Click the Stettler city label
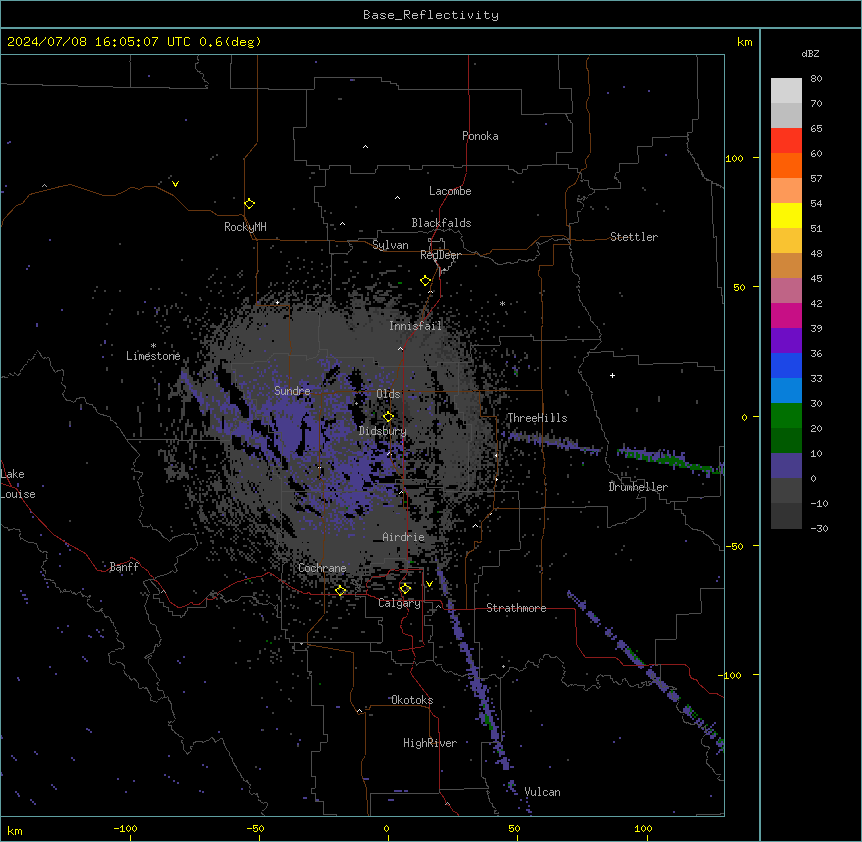 coord(634,237)
